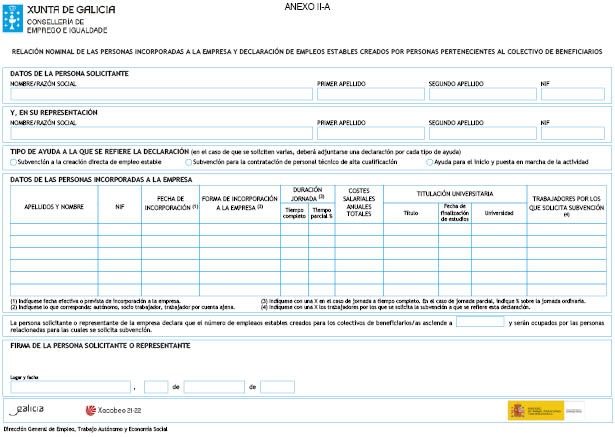Select 'Subvención para la contratación de personal técnico'
Image resolution: width=615 pixels, height=437 pixels.
click(189, 161)
